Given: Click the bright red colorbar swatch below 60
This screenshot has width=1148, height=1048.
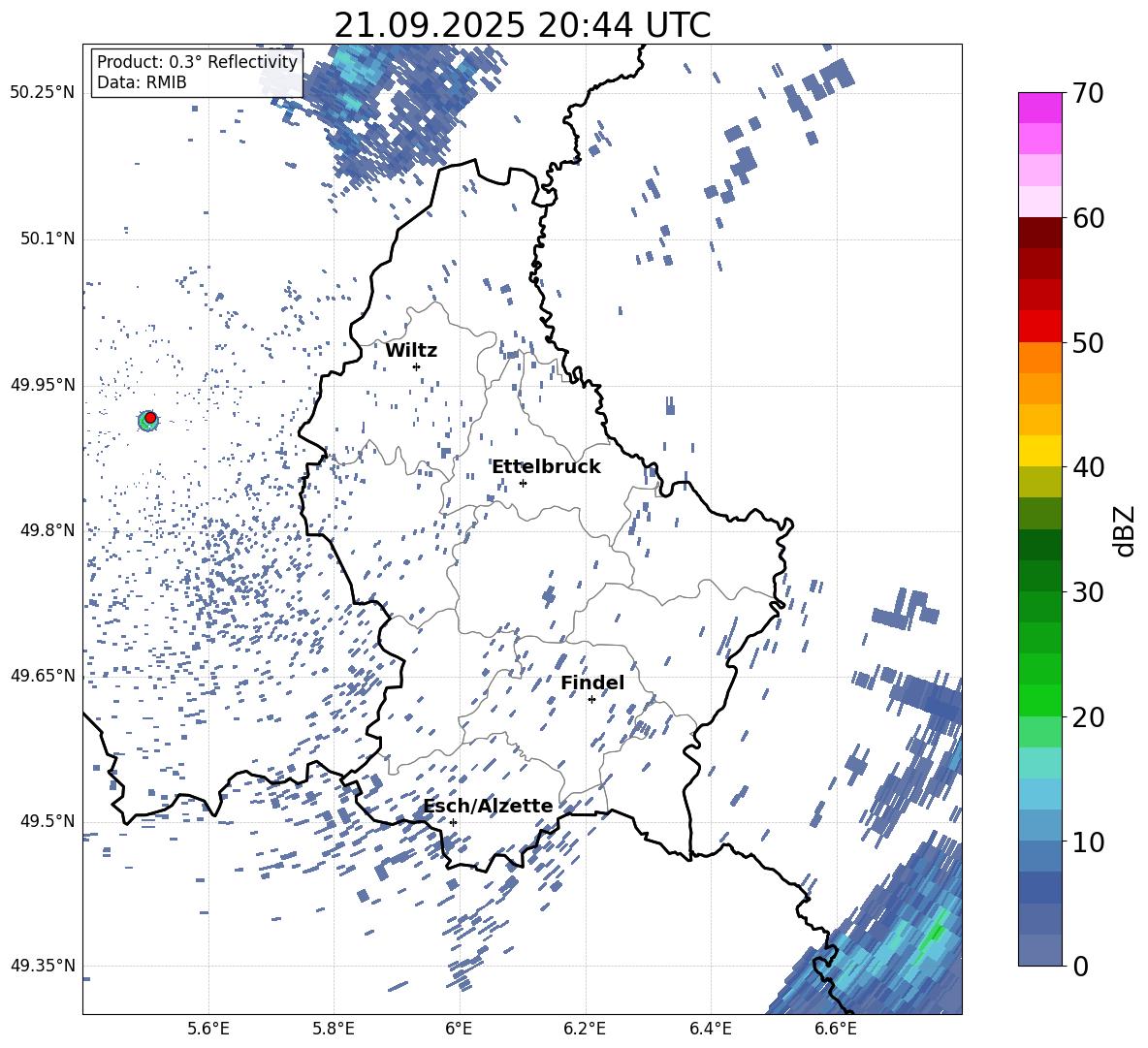Looking at the screenshot, I should point(1039,327).
